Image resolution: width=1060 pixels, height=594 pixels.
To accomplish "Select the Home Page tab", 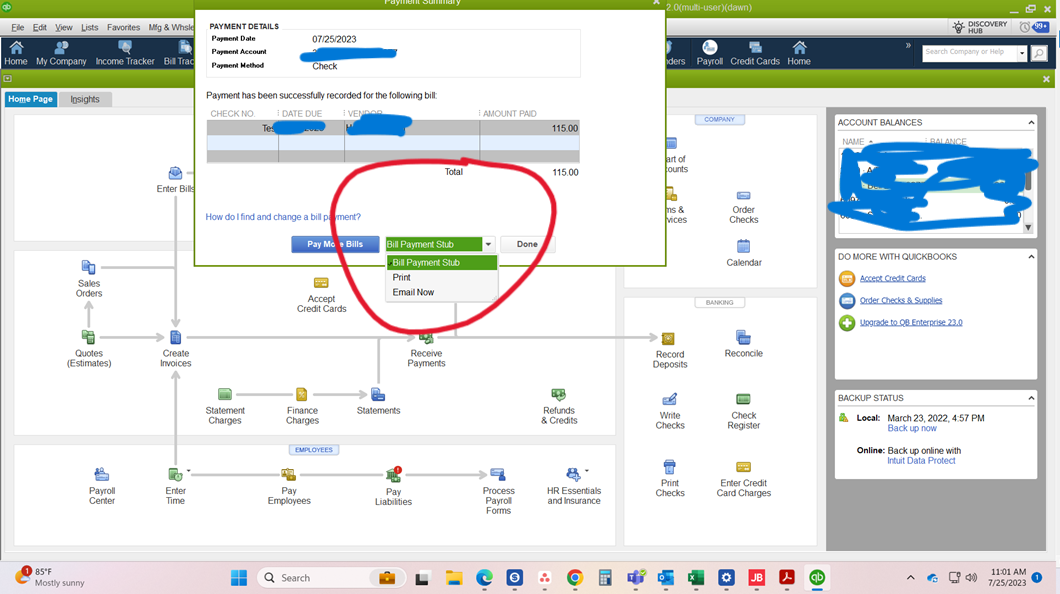I will [x=30, y=99].
